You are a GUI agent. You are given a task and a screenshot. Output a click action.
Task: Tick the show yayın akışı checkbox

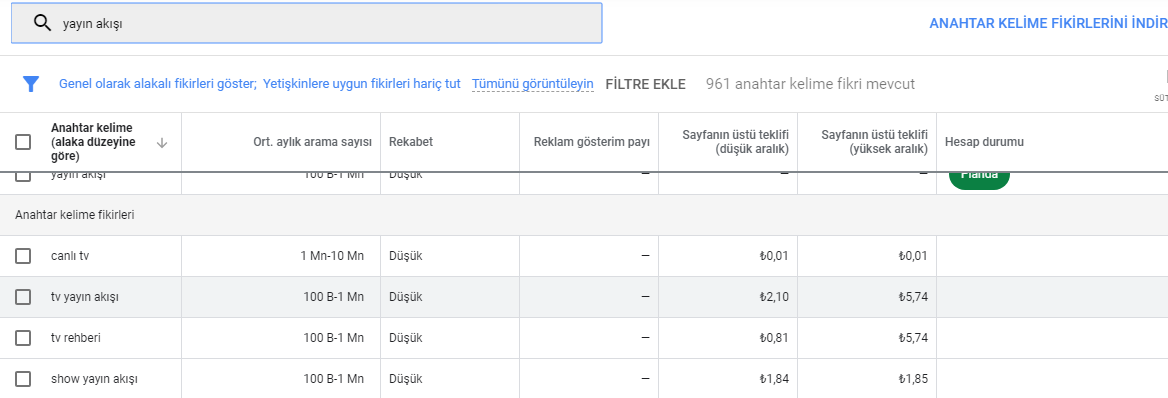pyautogui.click(x=23, y=379)
